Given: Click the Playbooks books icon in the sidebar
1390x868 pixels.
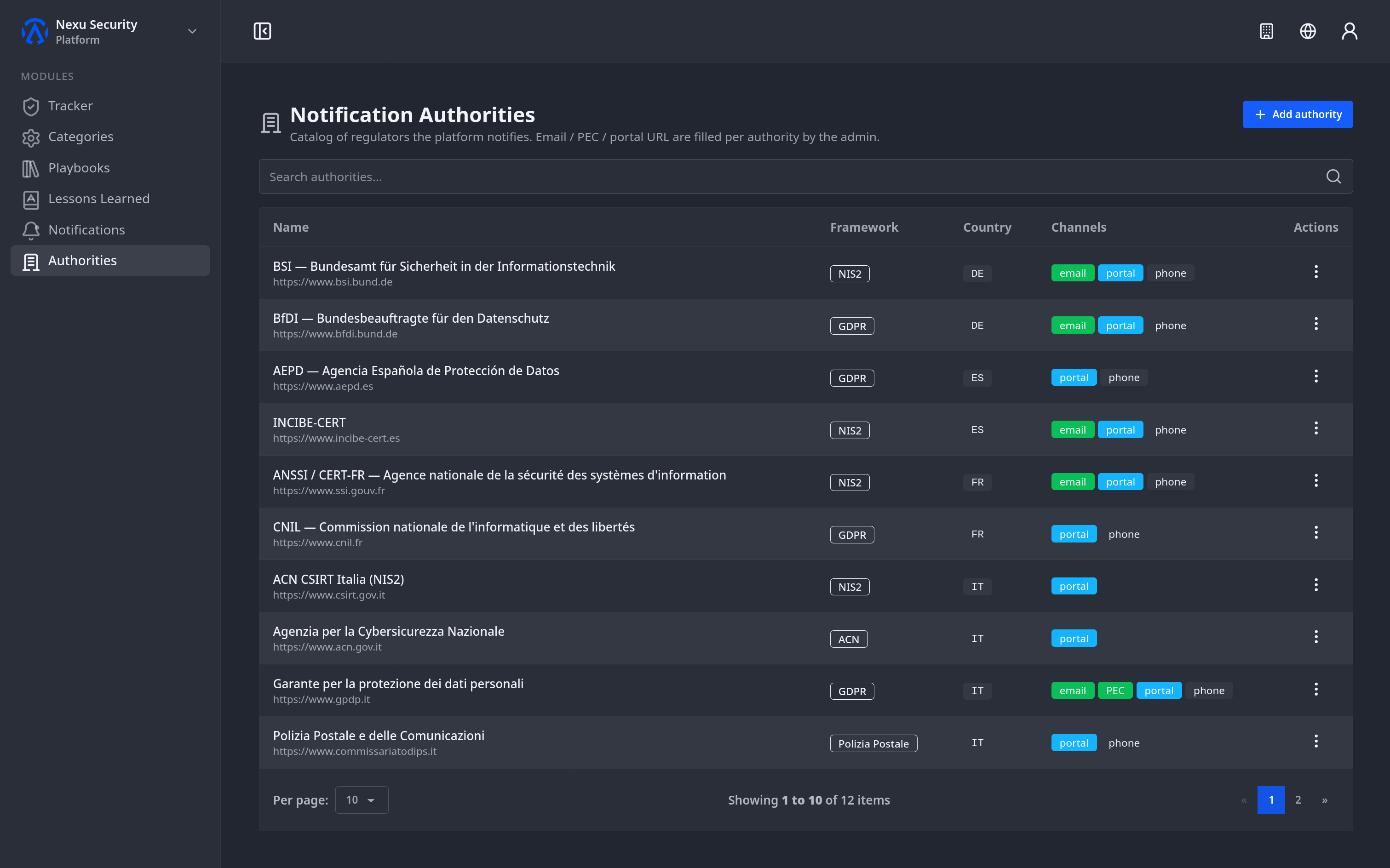Looking at the screenshot, I should pos(31,168).
